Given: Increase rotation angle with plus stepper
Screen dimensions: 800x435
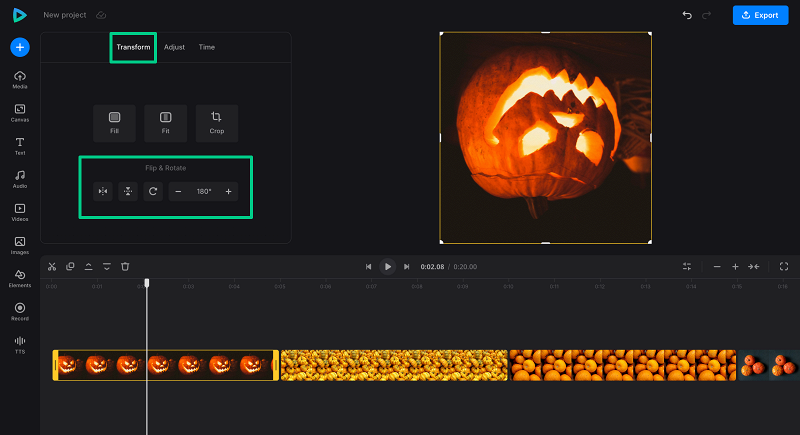Looking at the screenshot, I should tap(228, 191).
